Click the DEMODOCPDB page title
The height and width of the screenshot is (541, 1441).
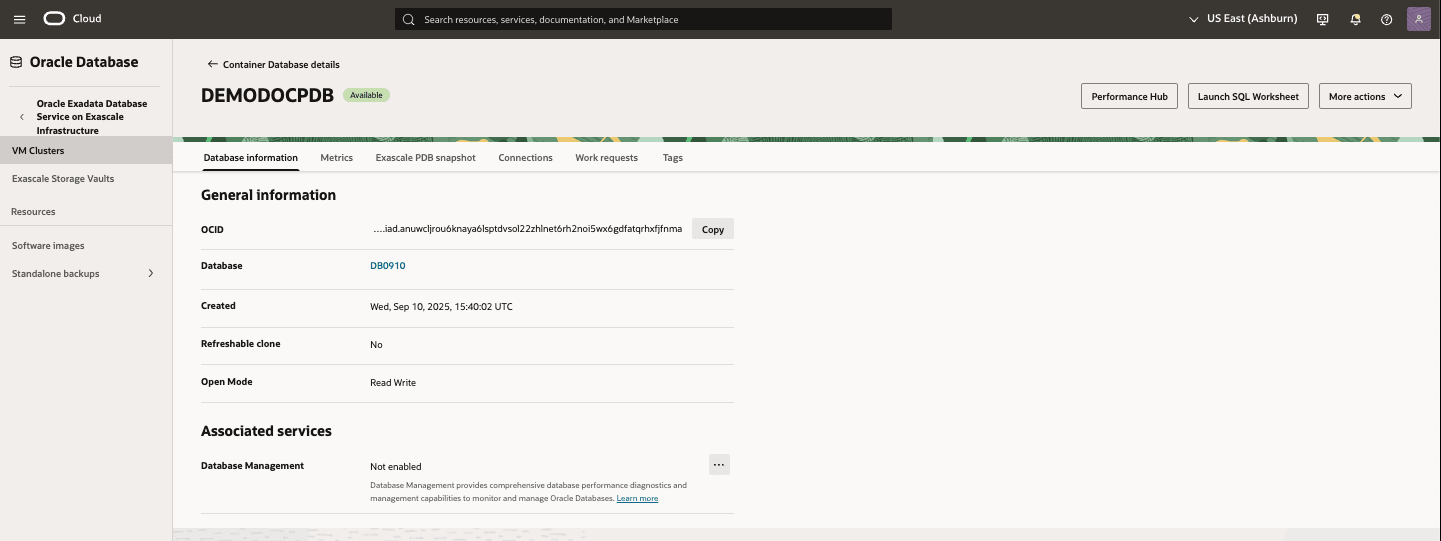coord(267,95)
